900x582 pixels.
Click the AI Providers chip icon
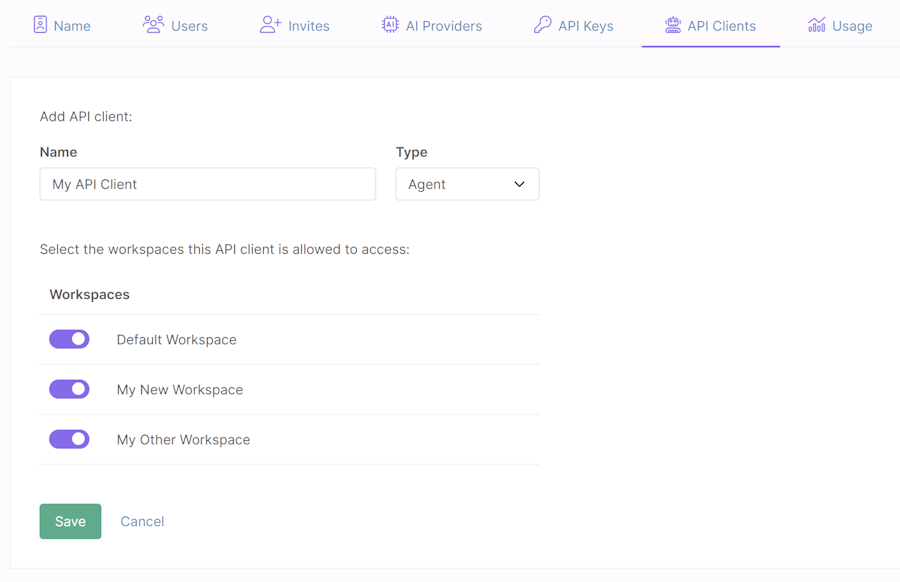click(390, 25)
